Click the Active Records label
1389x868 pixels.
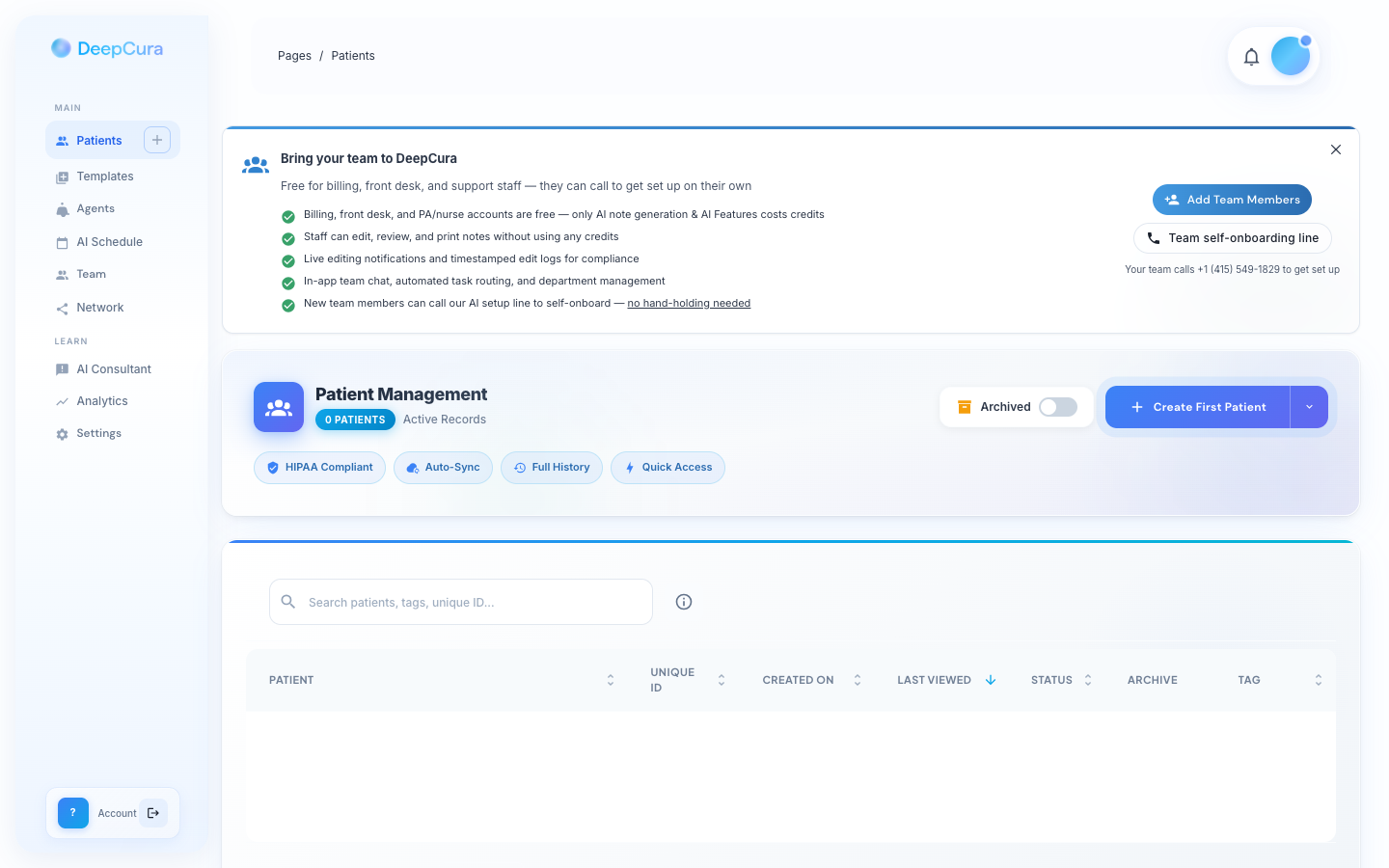445,420
